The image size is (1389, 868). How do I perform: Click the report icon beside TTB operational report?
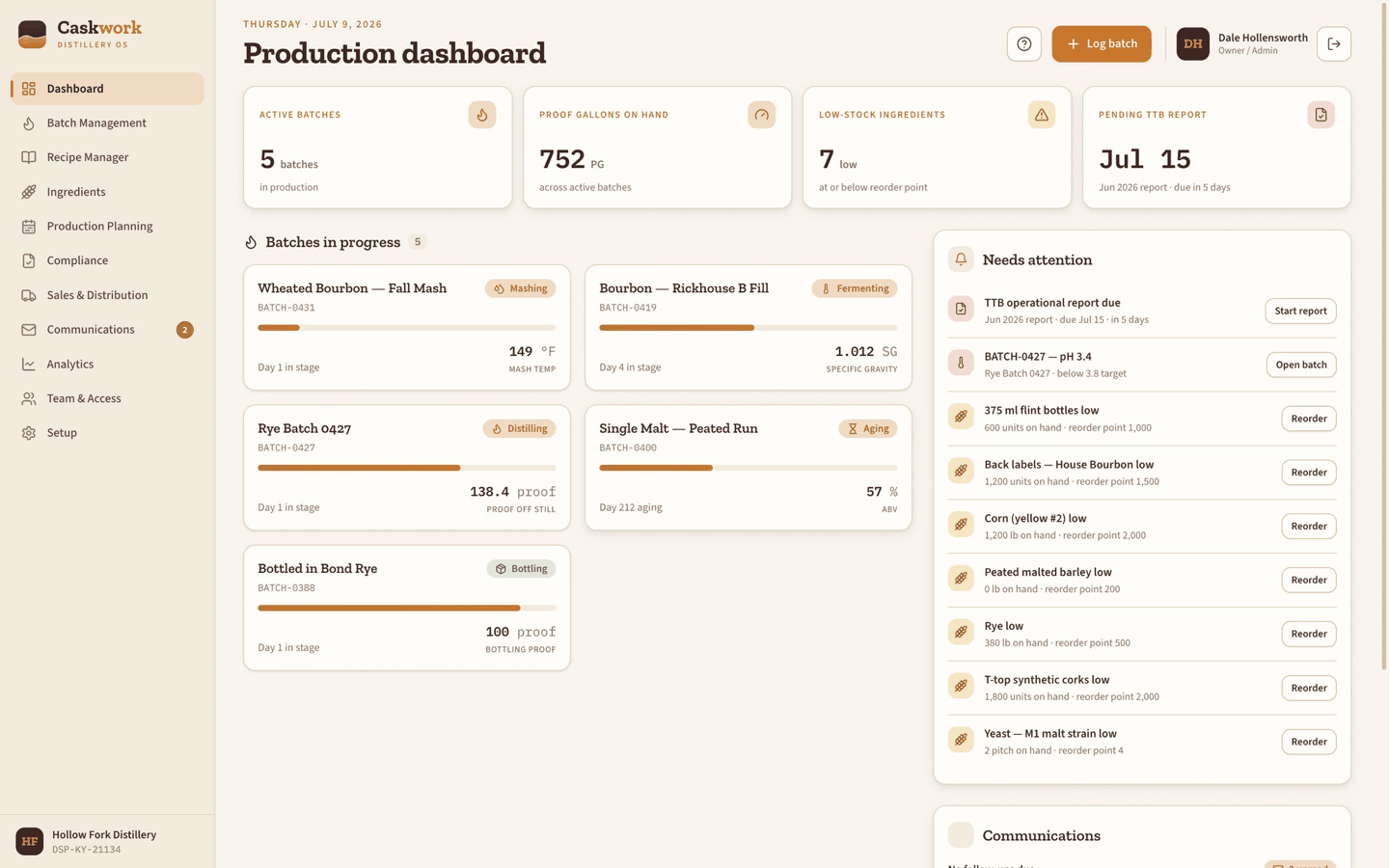[961, 309]
